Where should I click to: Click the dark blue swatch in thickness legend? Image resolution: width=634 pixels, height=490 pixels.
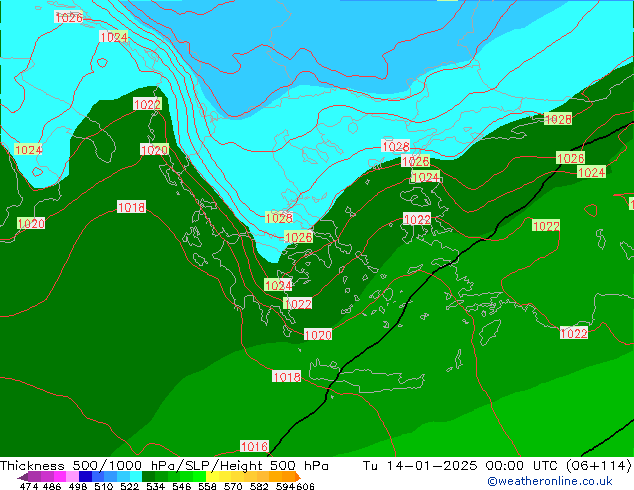[x=85, y=476]
